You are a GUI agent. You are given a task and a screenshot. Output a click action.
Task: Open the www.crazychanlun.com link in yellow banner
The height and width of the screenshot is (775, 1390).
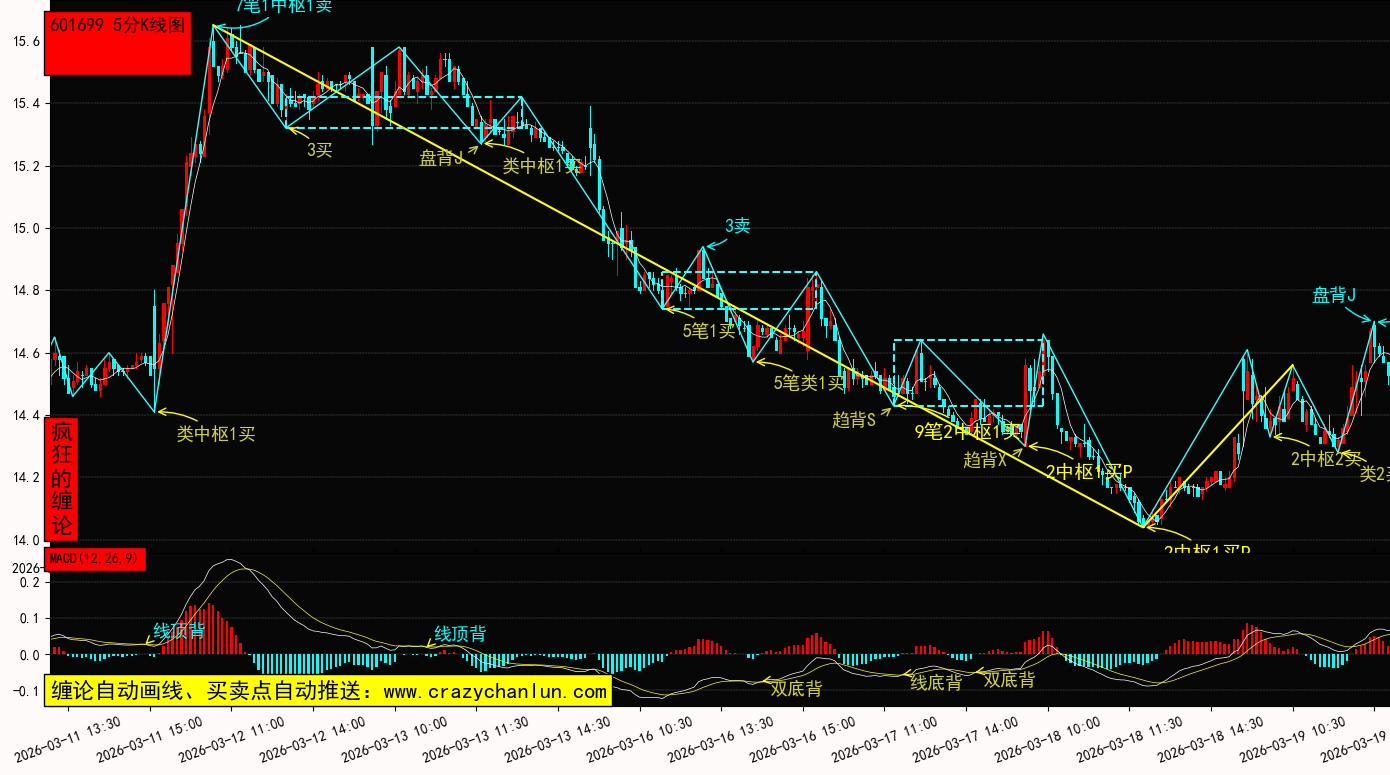495,691
